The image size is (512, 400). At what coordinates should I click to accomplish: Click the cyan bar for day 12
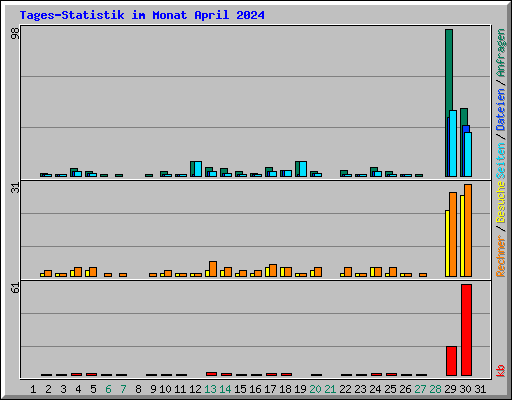tap(198, 169)
